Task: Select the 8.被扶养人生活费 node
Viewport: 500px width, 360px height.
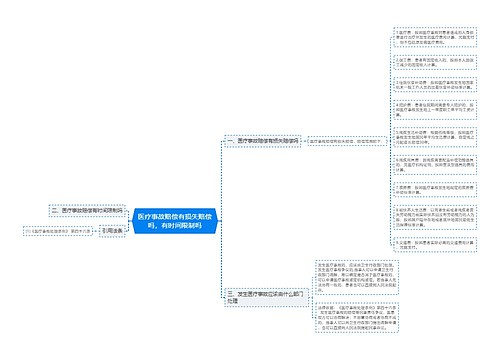Action: click(x=435, y=217)
